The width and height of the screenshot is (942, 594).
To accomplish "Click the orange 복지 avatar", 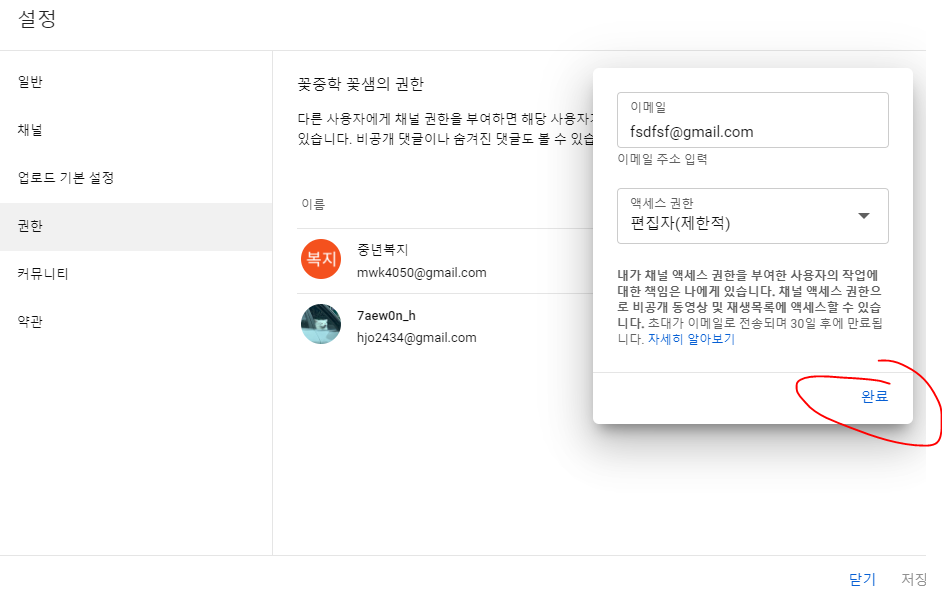I will pos(321,259).
